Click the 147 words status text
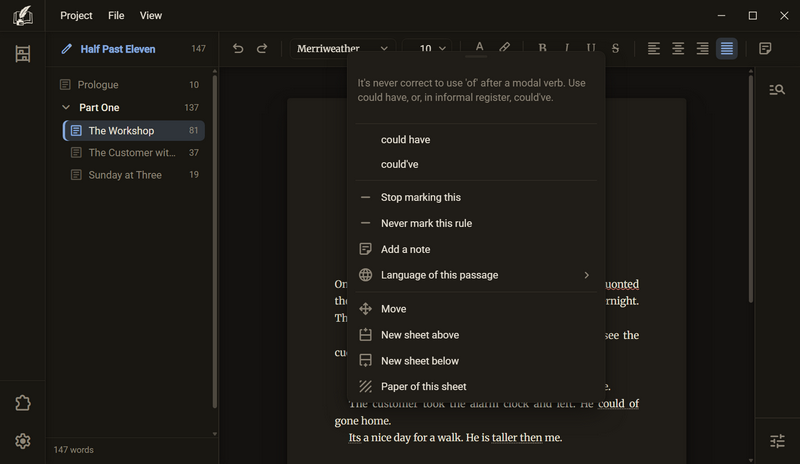Viewport: 800px width, 464px height. point(73,450)
